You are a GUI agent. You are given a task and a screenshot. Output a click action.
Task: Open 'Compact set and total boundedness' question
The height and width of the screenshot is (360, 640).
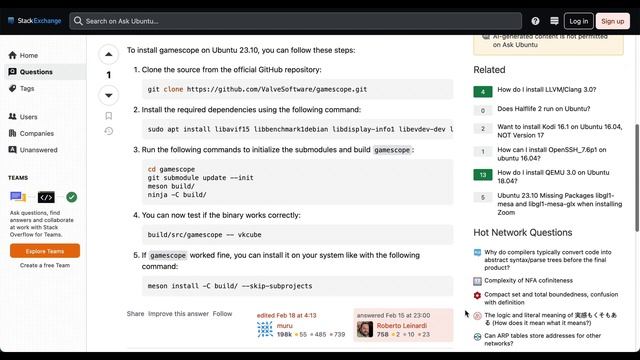tap(551, 298)
